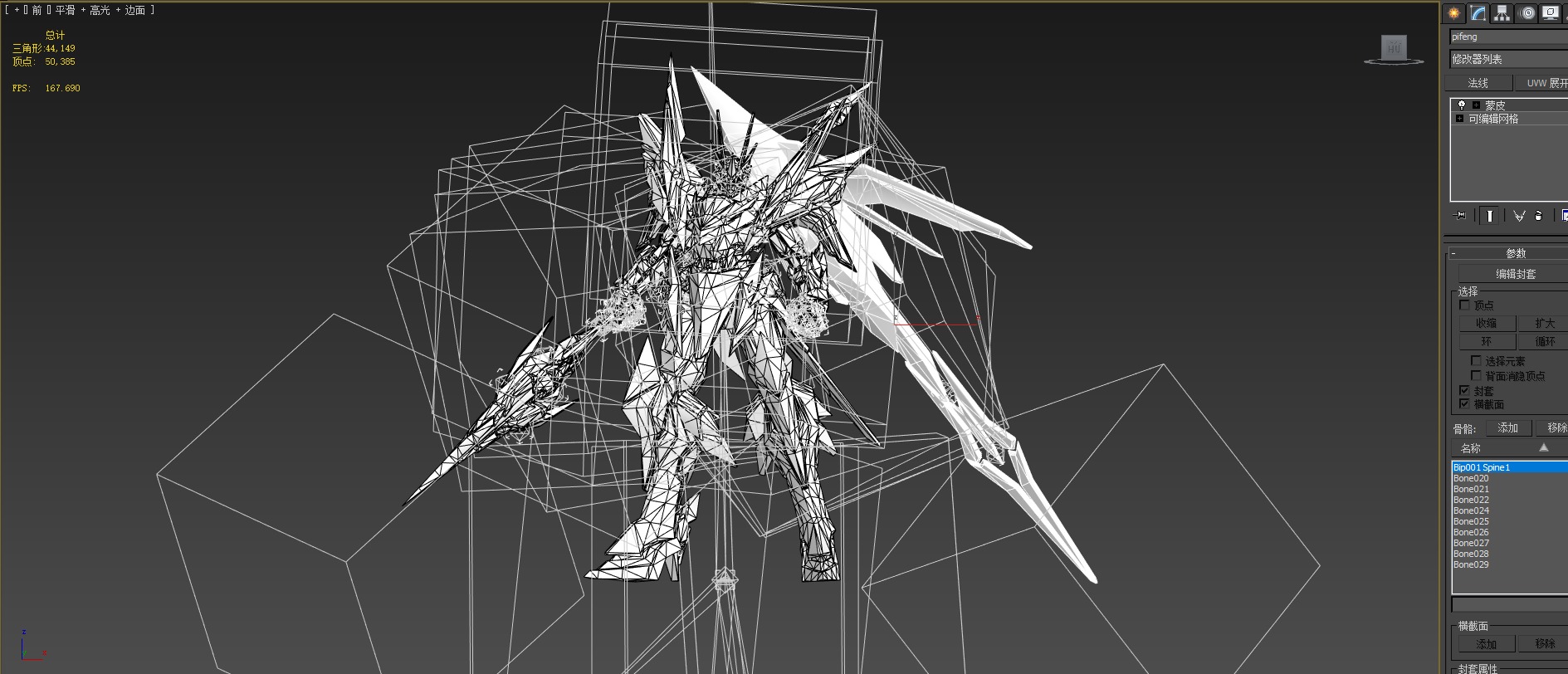Pin the modifier stack
The image size is (1568, 674).
pyautogui.click(x=1460, y=216)
